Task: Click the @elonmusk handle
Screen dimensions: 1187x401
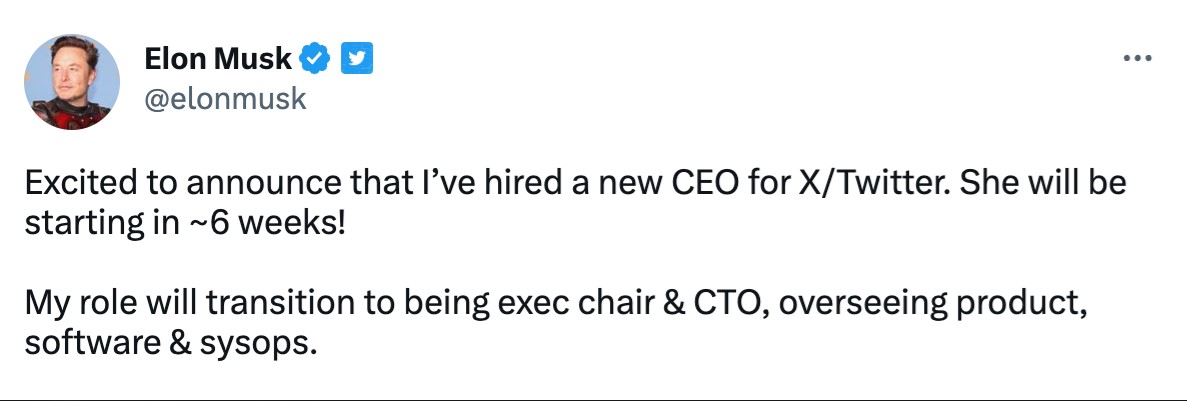Action: (225, 99)
